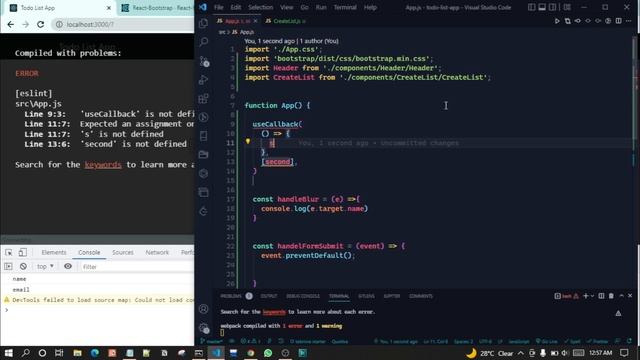Viewport: 640px width, 360px height.
Task: Open WhatsApp from the taskbar
Action: (x=268, y=353)
